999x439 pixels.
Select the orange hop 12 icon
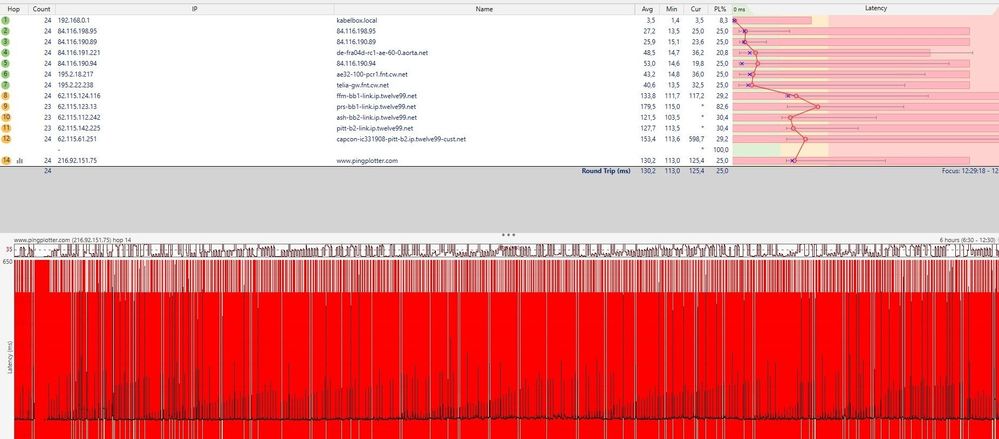click(6, 139)
